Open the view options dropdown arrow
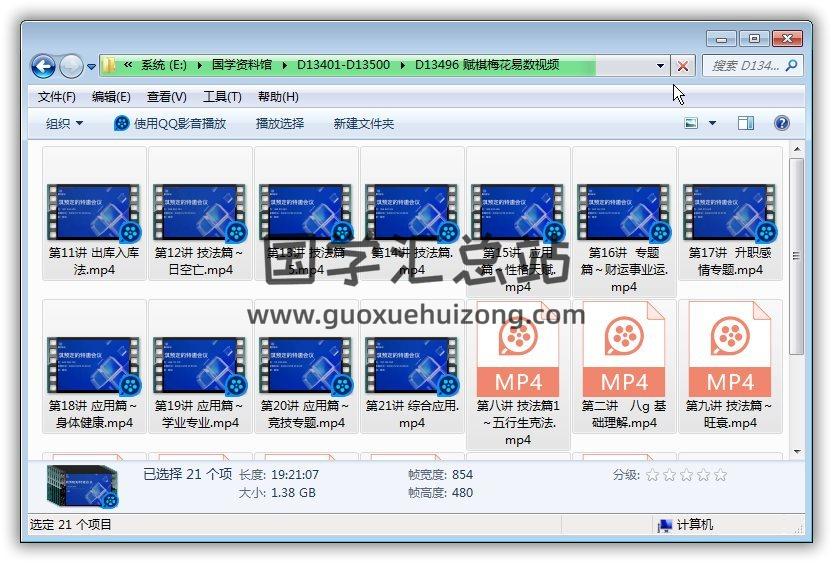The height and width of the screenshot is (563, 833). [712, 123]
